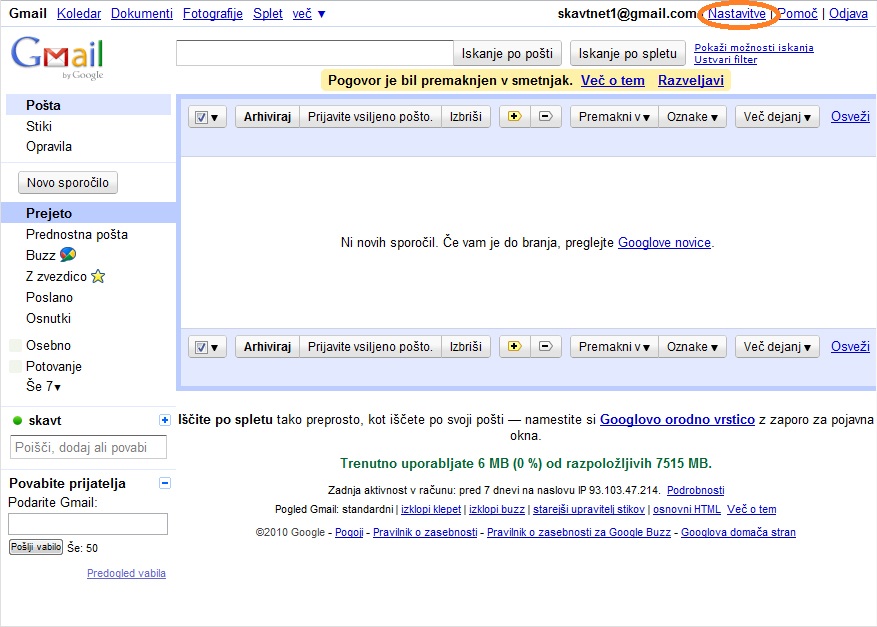Toggle select-all checkbox in bottom toolbar
This screenshot has height=627, width=877.
pyautogui.click(x=201, y=347)
